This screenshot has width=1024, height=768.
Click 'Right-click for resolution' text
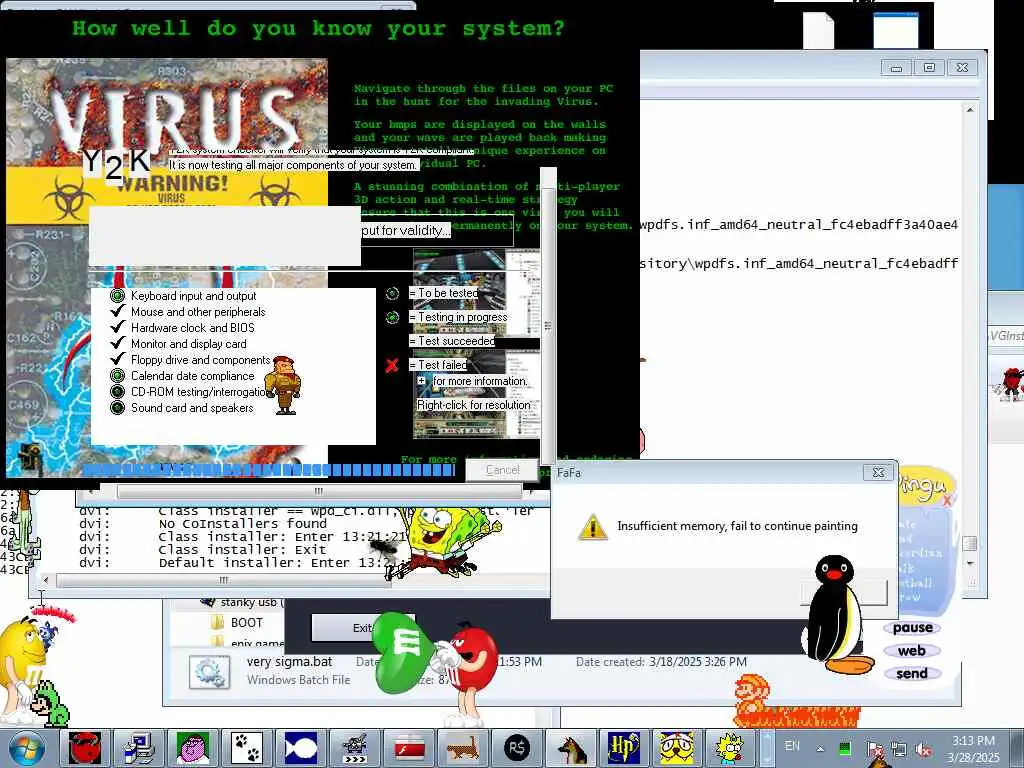[x=473, y=405]
